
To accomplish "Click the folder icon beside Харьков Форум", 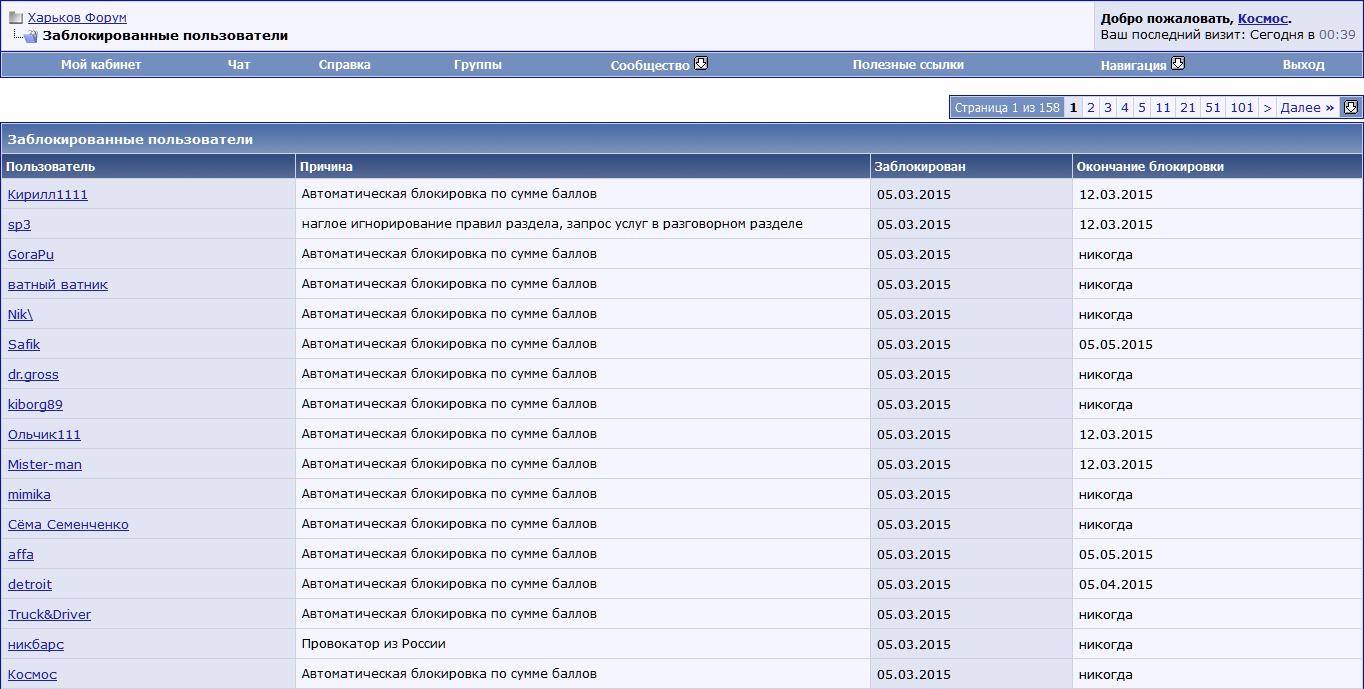I will (x=16, y=18).
